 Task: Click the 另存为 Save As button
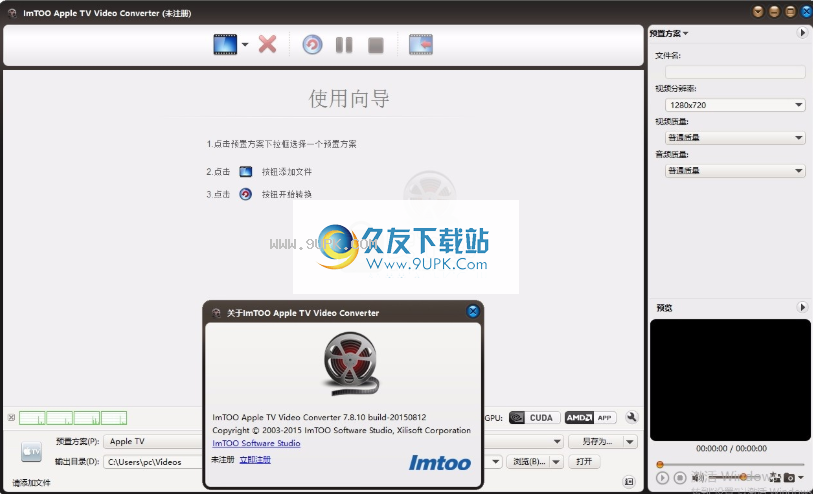(x=596, y=442)
